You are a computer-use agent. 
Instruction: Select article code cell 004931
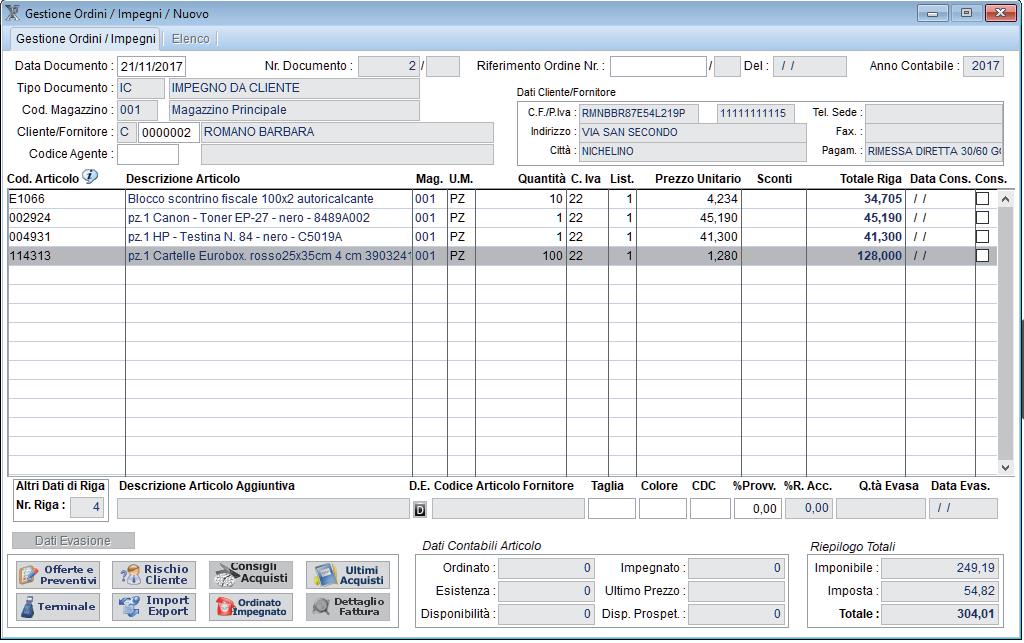(67, 236)
